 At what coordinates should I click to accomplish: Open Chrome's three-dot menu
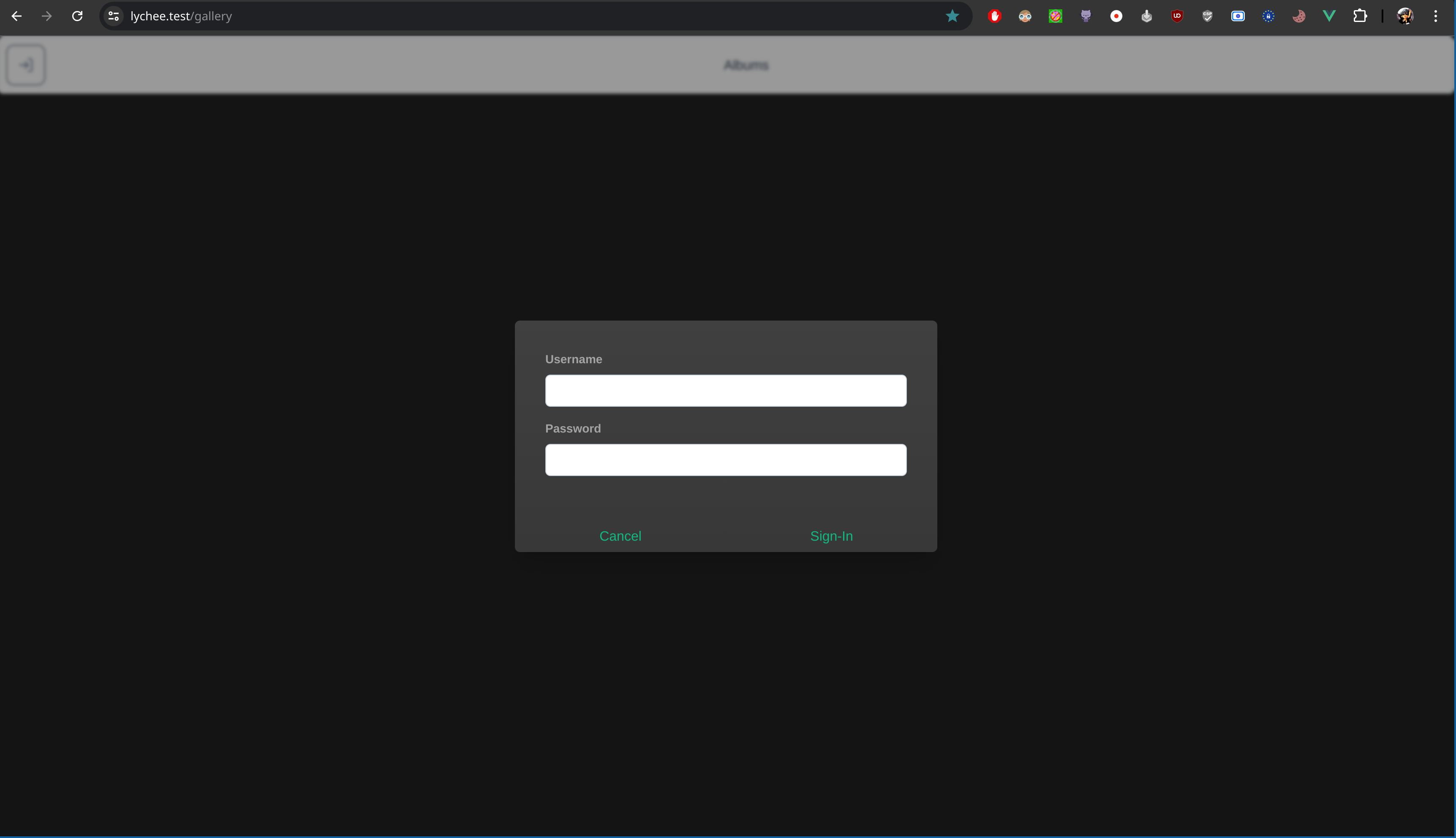pos(1436,16)
